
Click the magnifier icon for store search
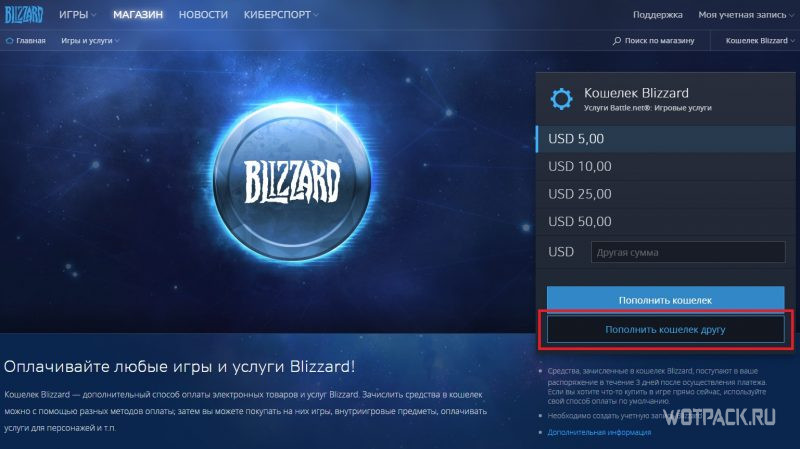[617, 41]
